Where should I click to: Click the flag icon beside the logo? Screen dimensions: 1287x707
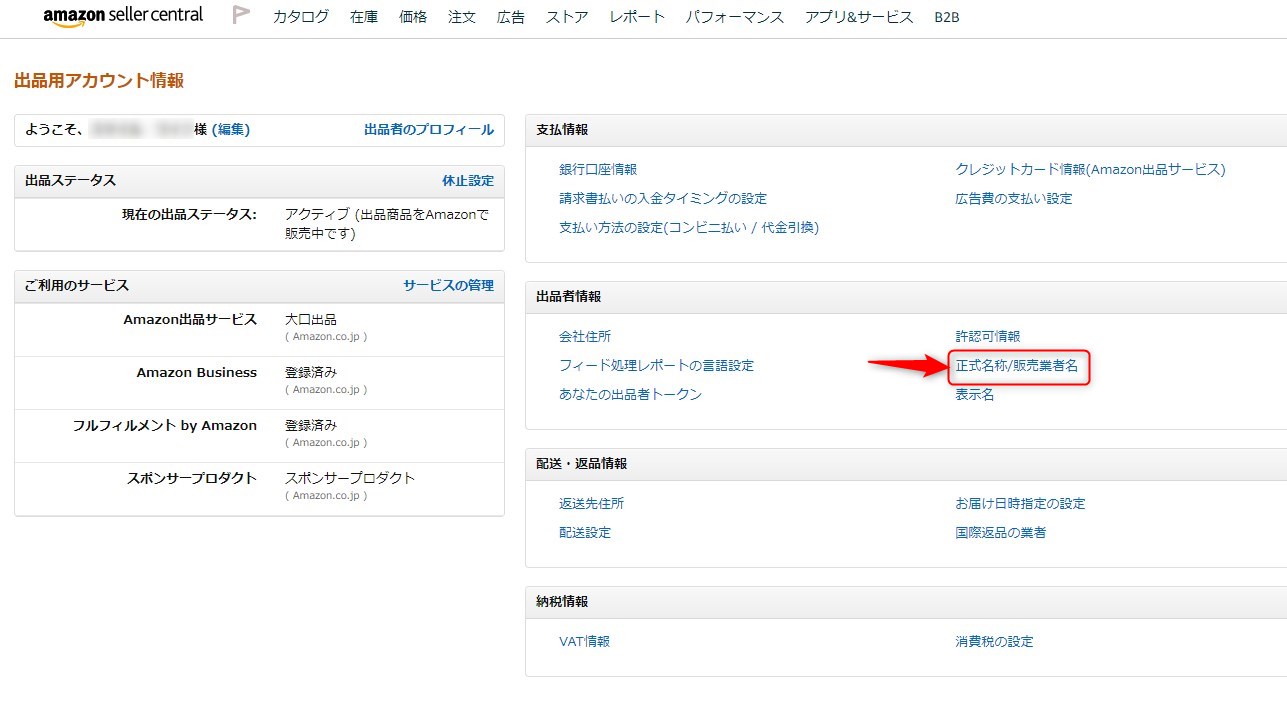coord(241,15)
